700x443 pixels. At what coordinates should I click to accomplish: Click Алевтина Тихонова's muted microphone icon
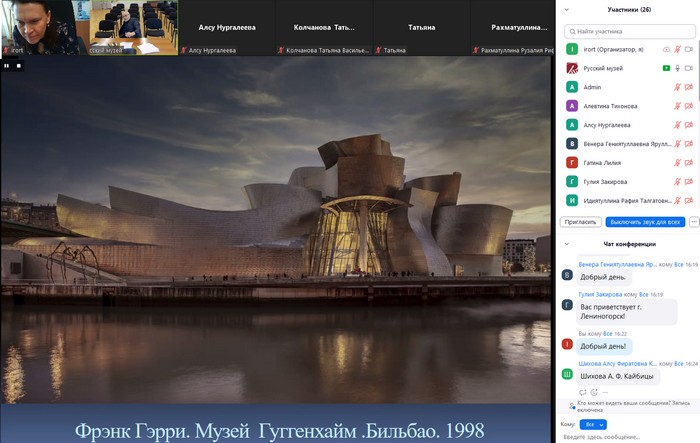coord(677,106)
